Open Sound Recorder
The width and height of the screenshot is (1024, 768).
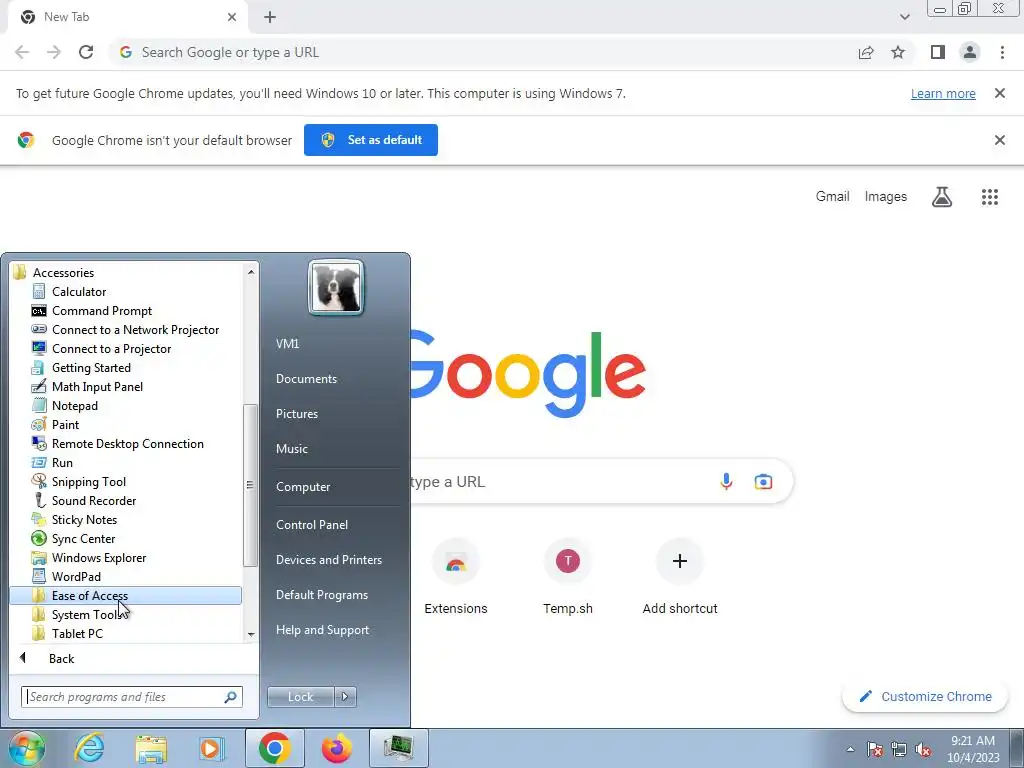93,500
